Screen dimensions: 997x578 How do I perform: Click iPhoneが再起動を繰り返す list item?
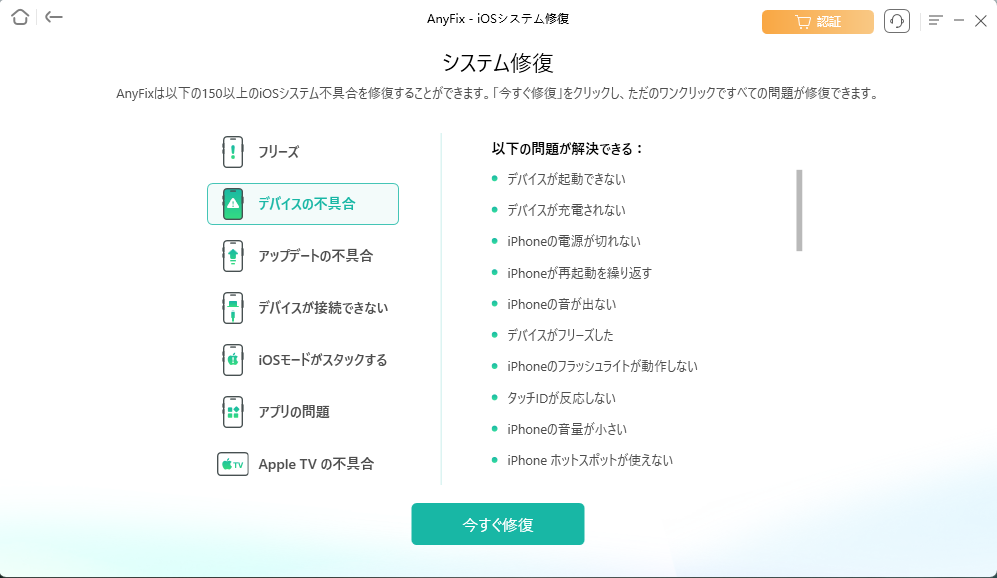tap(579, 273)
